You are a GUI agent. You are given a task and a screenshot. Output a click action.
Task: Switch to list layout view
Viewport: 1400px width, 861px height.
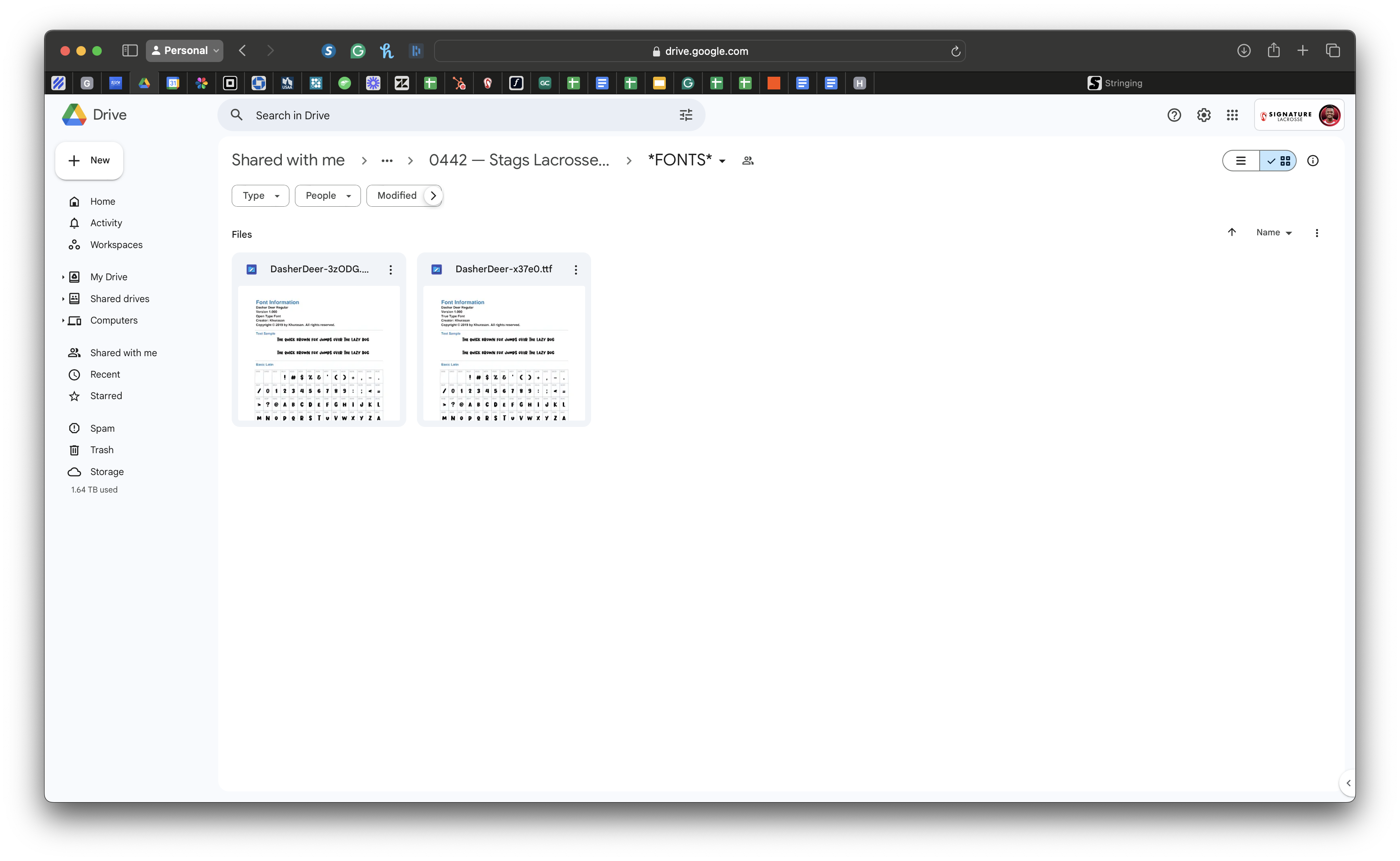[1241, 161]
